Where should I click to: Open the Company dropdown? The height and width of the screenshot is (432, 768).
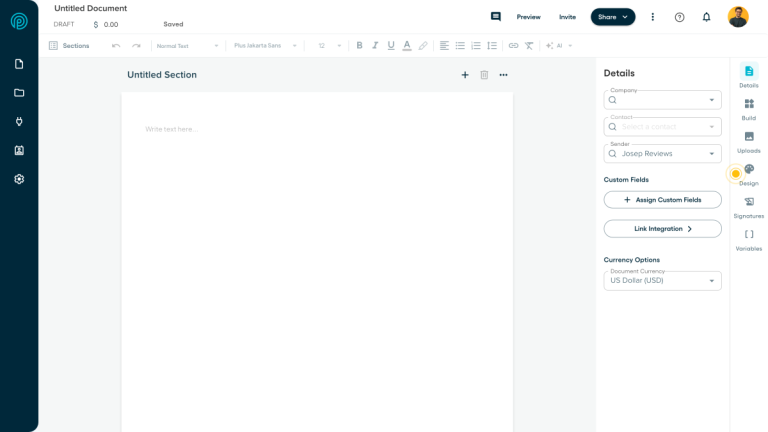point(662,100)
